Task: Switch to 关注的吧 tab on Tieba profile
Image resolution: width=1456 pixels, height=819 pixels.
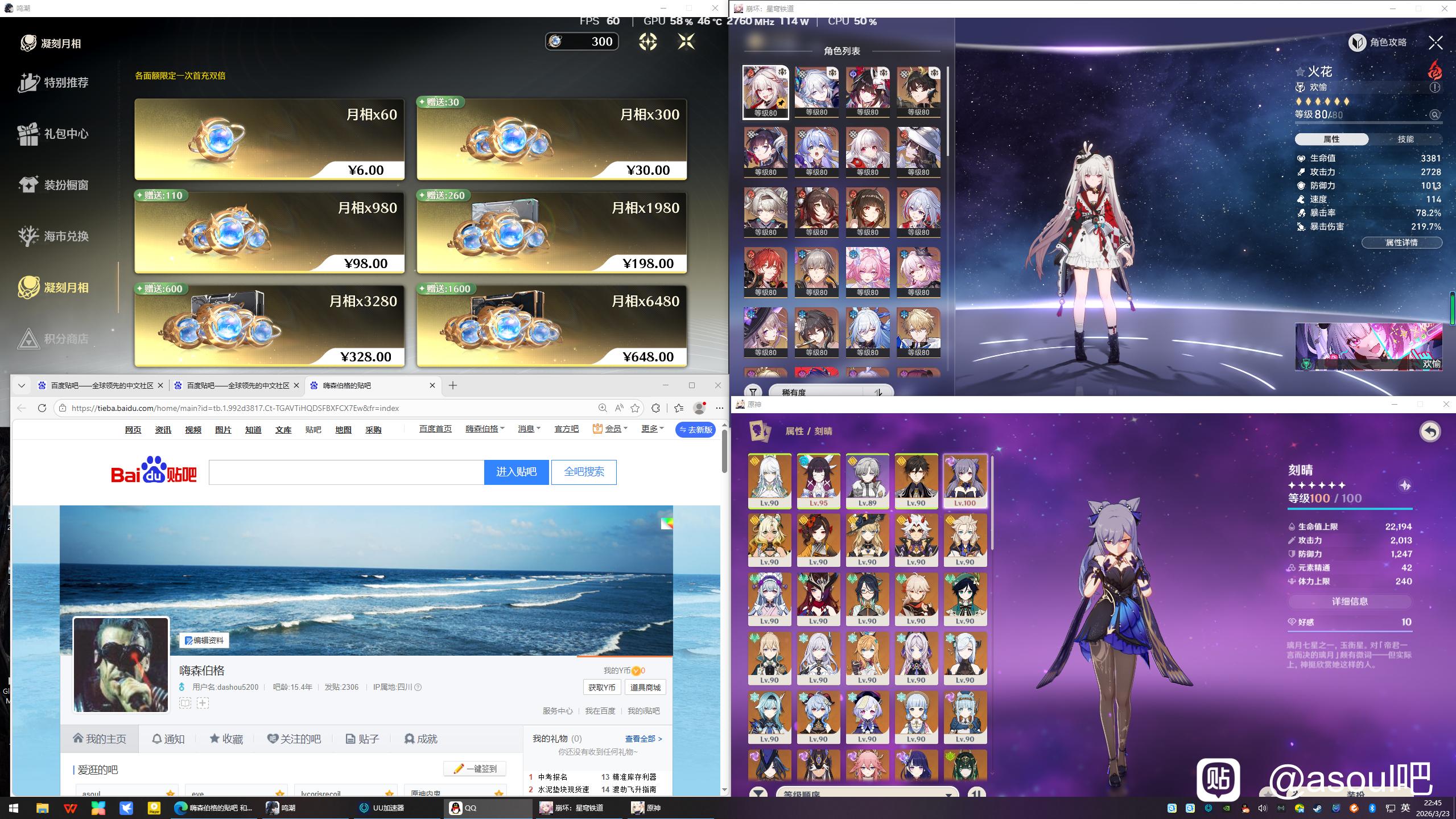Action: (x=294, y=739)
